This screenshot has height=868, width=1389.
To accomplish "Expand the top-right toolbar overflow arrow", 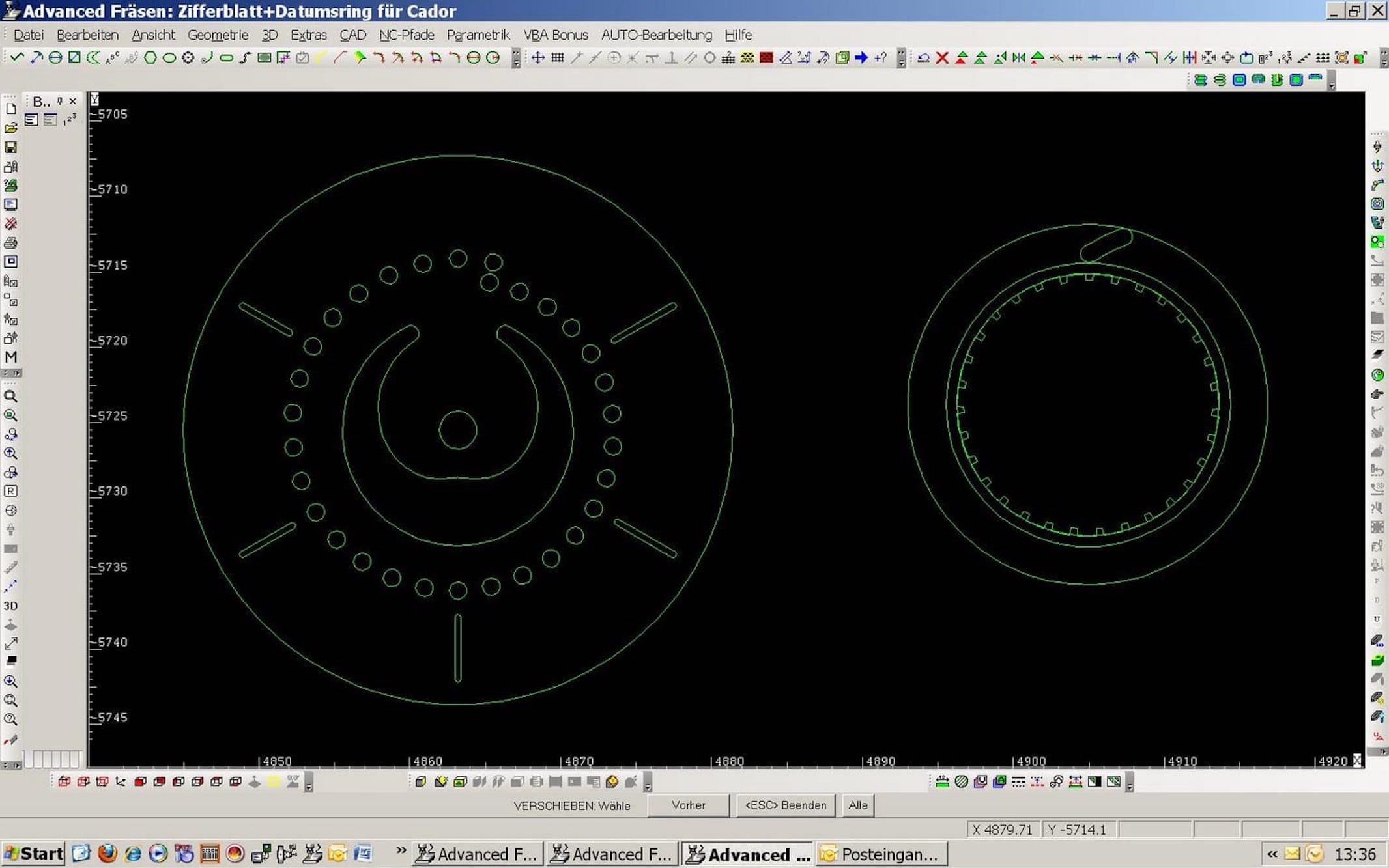I will [1384, 59].
